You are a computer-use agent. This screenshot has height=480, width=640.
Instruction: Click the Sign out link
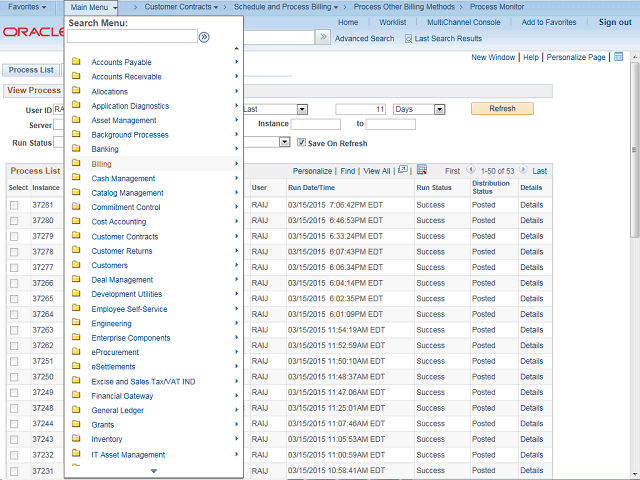click(614, 22)
